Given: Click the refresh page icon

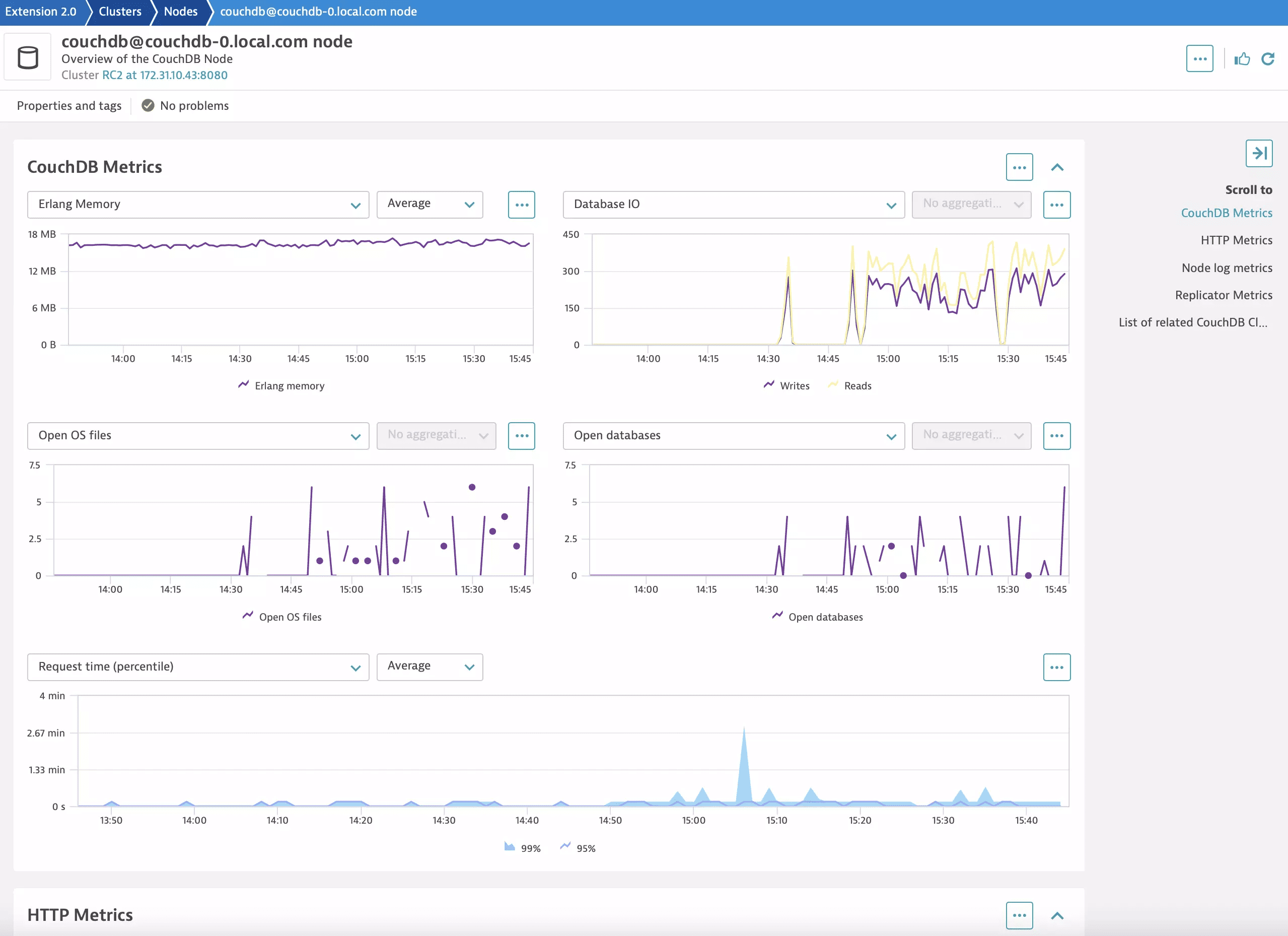Looking at the screenshot, I should coord(1267,59).
